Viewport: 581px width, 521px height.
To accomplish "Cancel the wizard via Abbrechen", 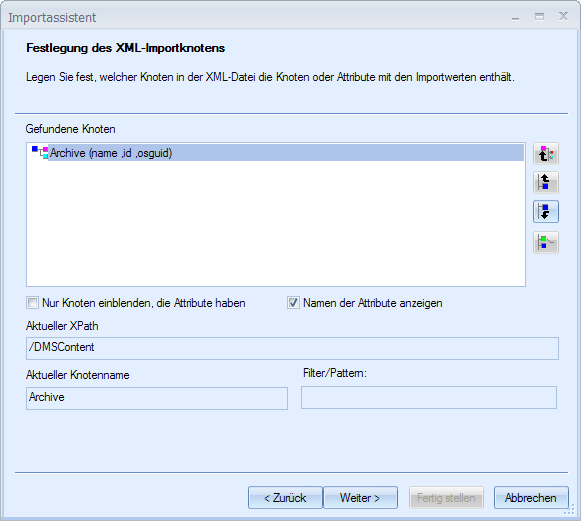I will tap(531, 498).
